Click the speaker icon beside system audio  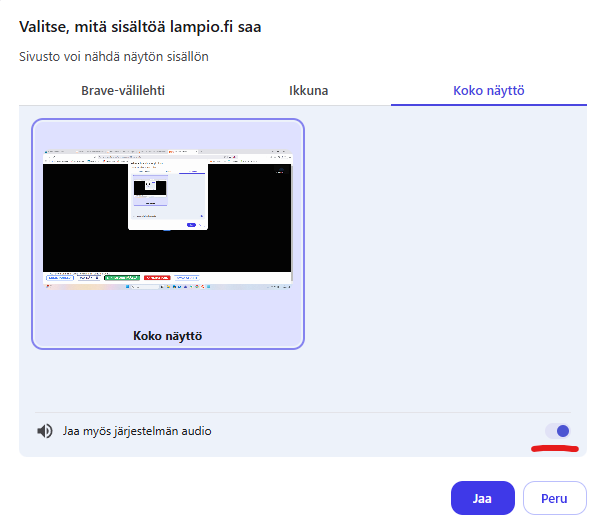45,431
